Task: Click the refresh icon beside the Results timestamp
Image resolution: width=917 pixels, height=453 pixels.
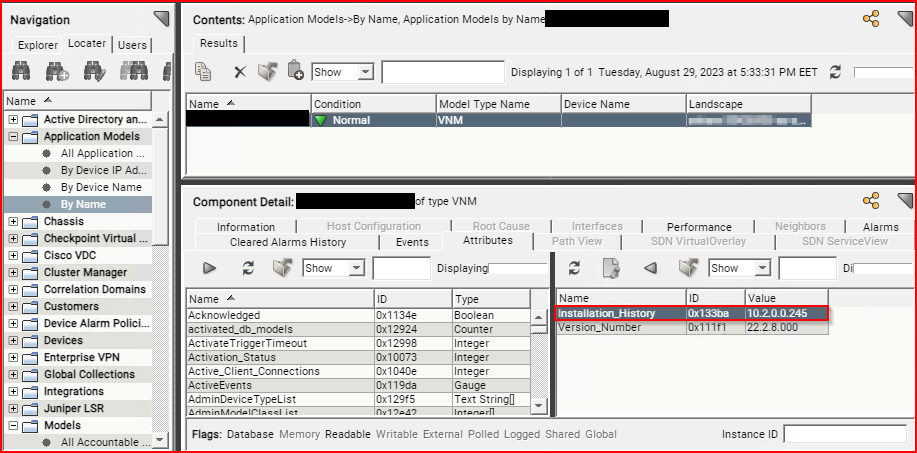Action: click(835, 72)
